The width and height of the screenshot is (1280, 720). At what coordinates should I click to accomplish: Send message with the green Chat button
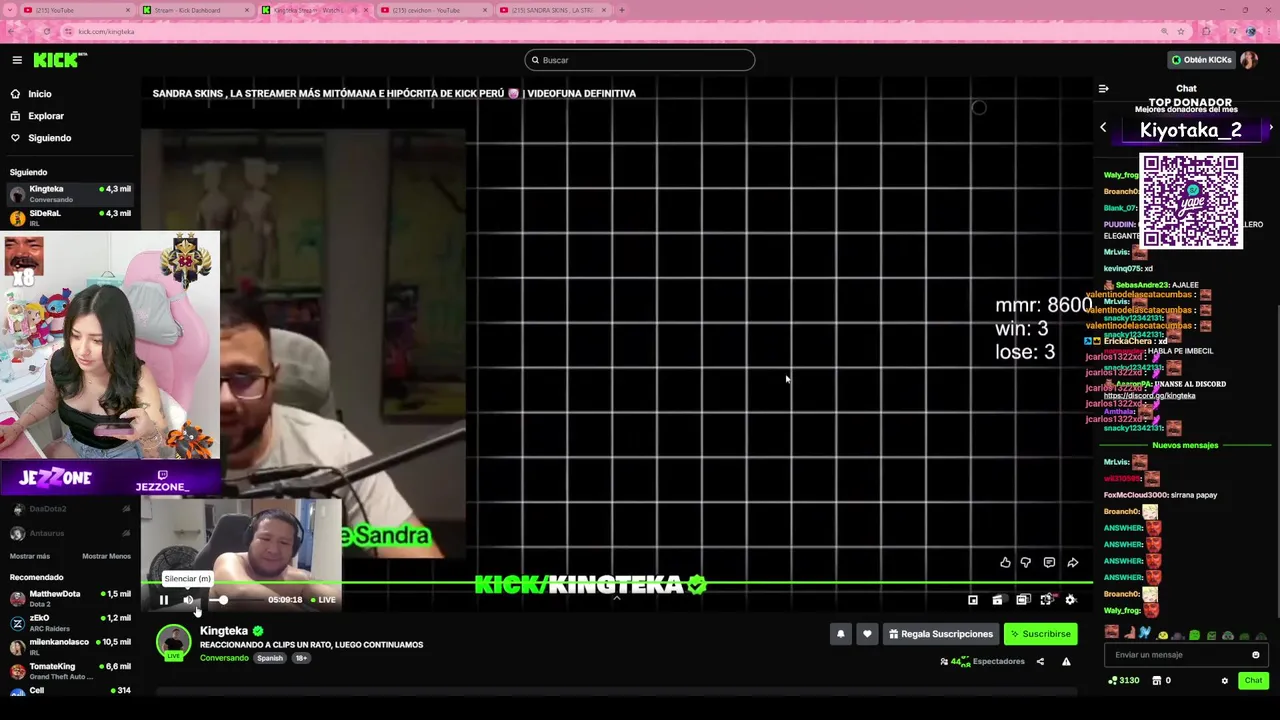[x=1253, y=681]
